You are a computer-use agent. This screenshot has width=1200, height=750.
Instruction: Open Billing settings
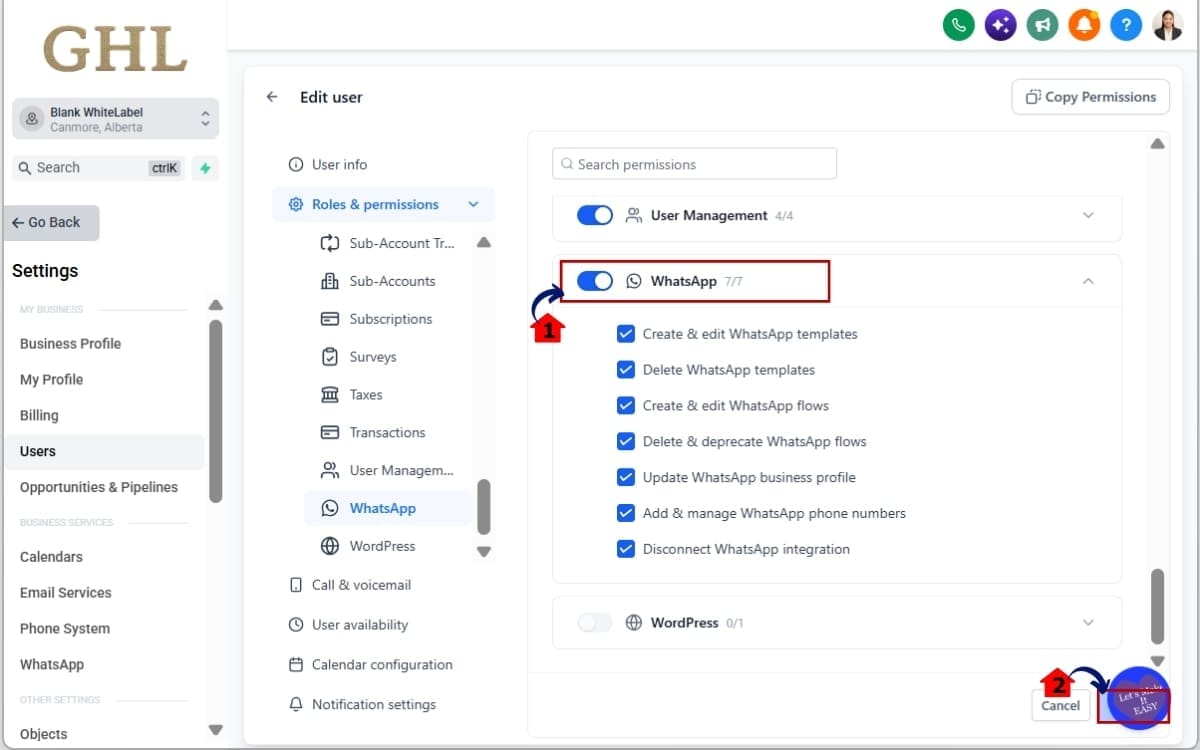coord(39,415)
